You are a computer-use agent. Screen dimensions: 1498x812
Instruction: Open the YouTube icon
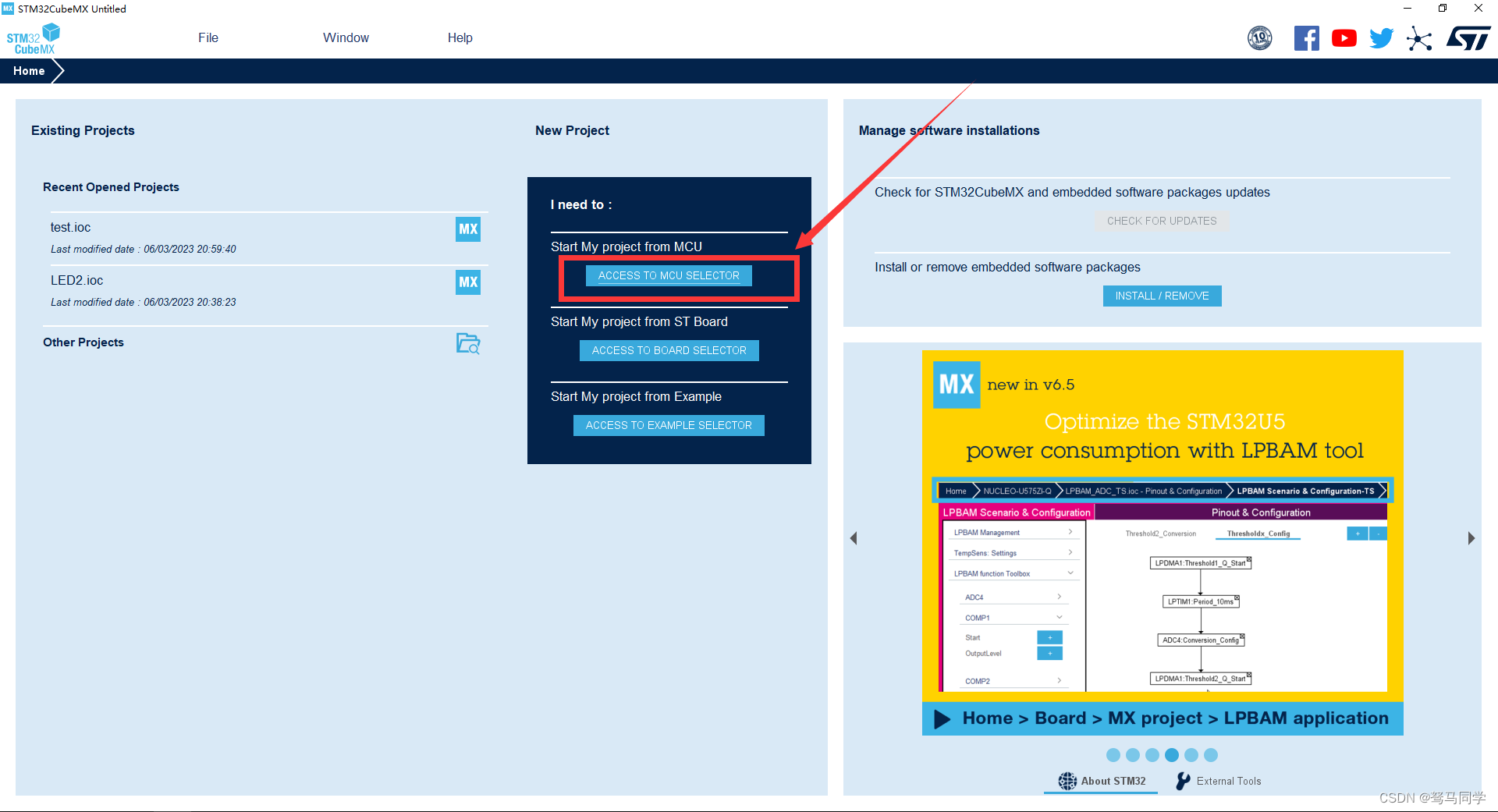pyautogui.click(x=1344, y=38)
